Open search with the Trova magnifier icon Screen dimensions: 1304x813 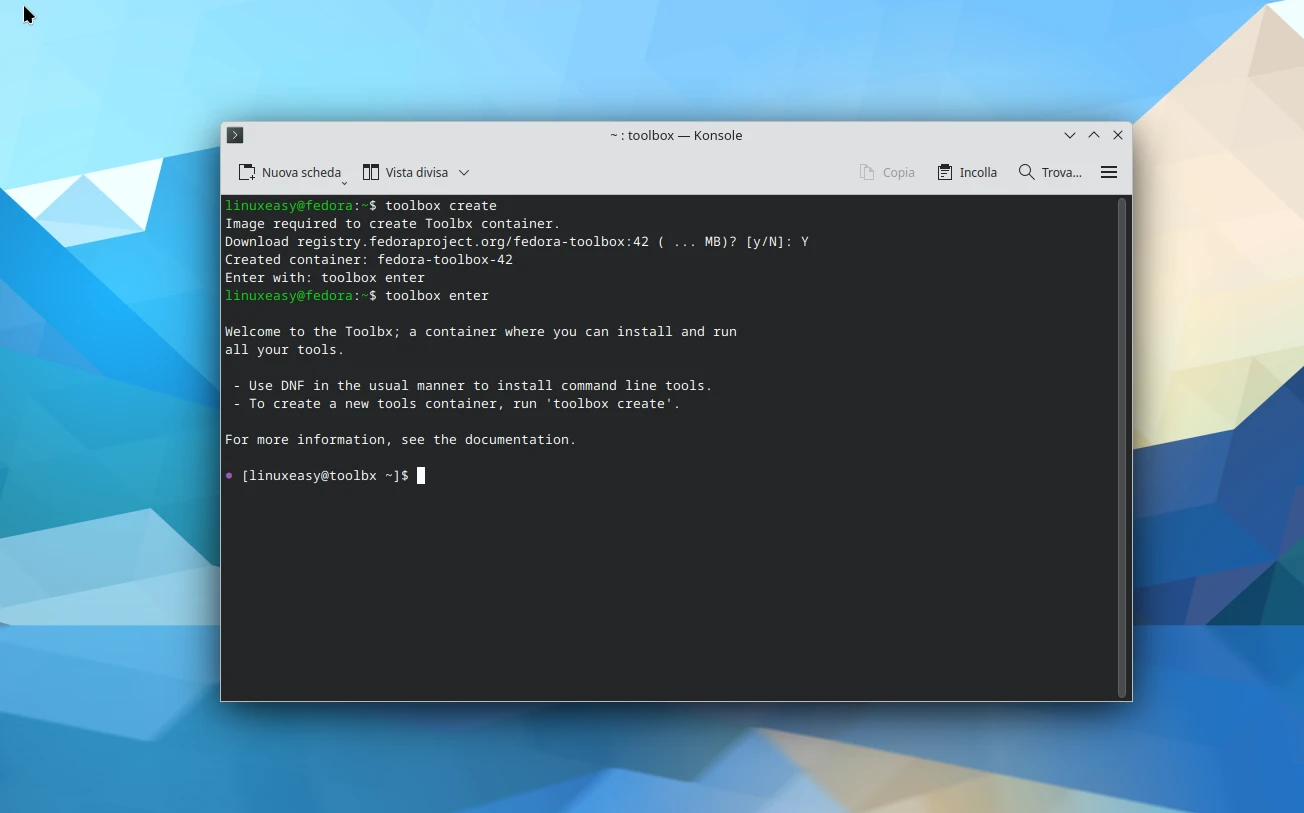coord(1026,172)
